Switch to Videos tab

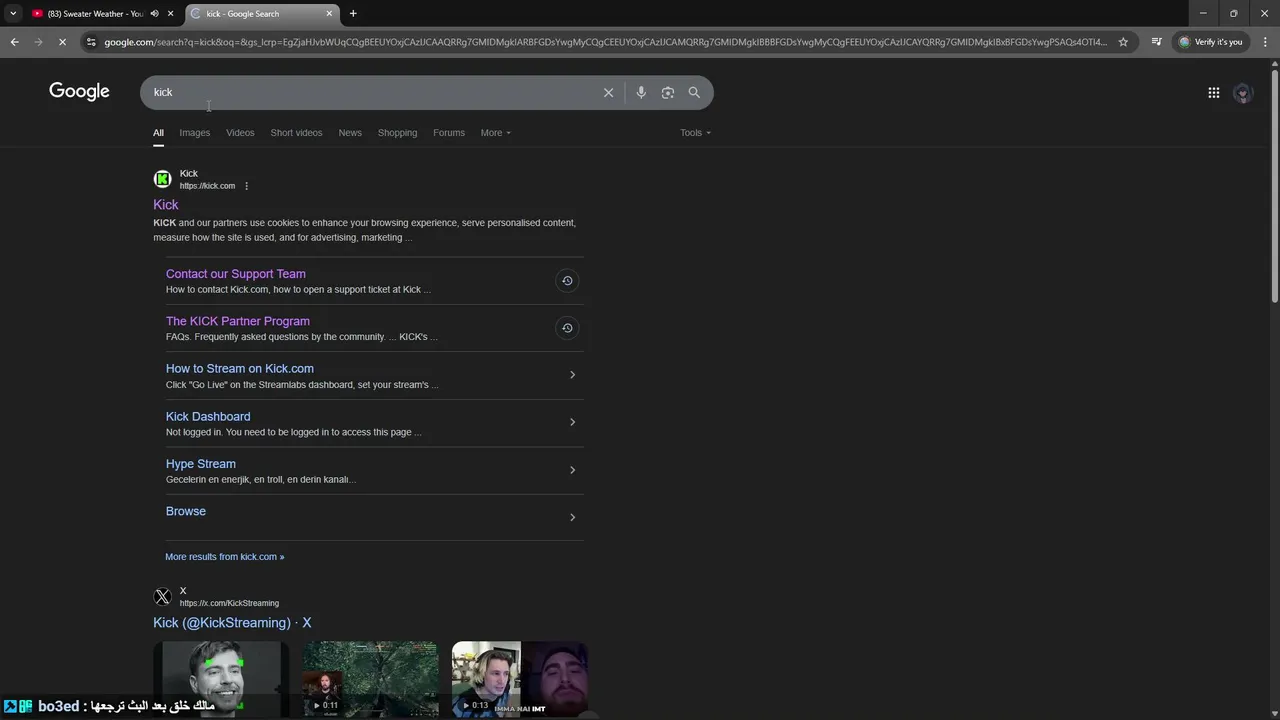(240, 133)
